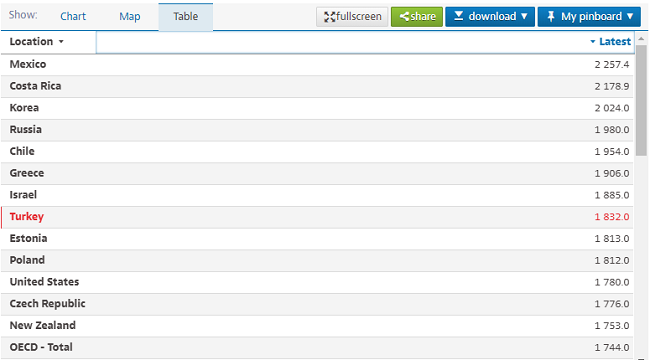Image resolution: width=650 pixels, height=360 pixels.
Task: Open the My pinboard dropdown
Action: pos(589,17)
